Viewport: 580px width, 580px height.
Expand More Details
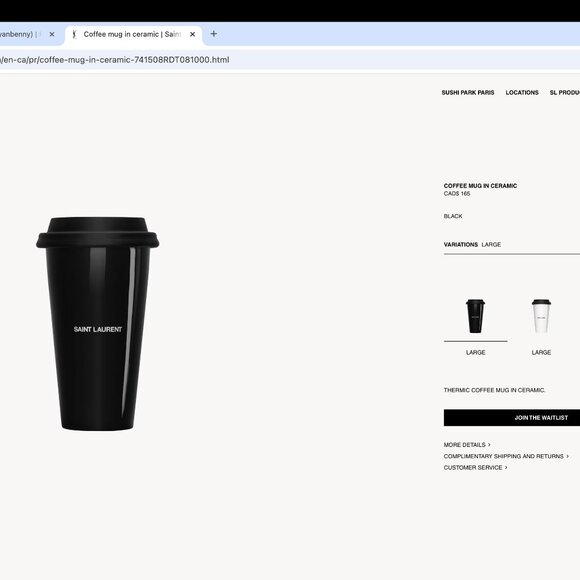[467, 445]
